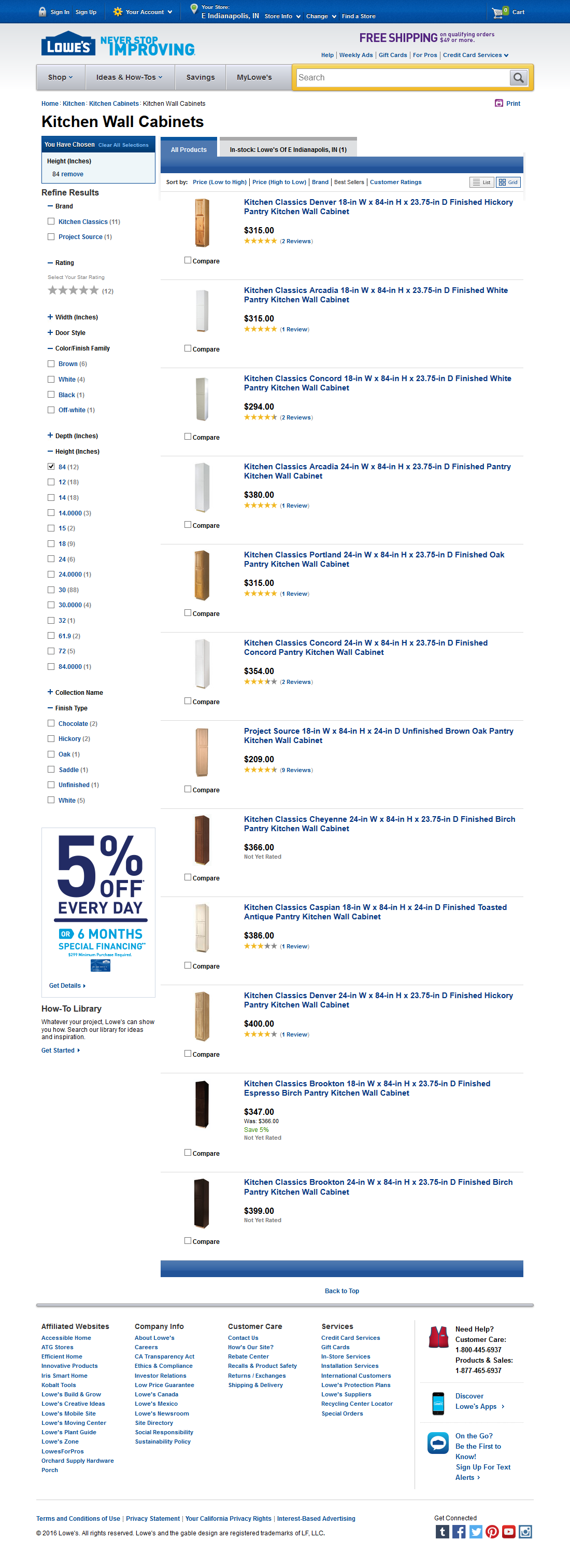Open the Shop dropdown menu
570x1568 pixels.
[x=60, y=77]
